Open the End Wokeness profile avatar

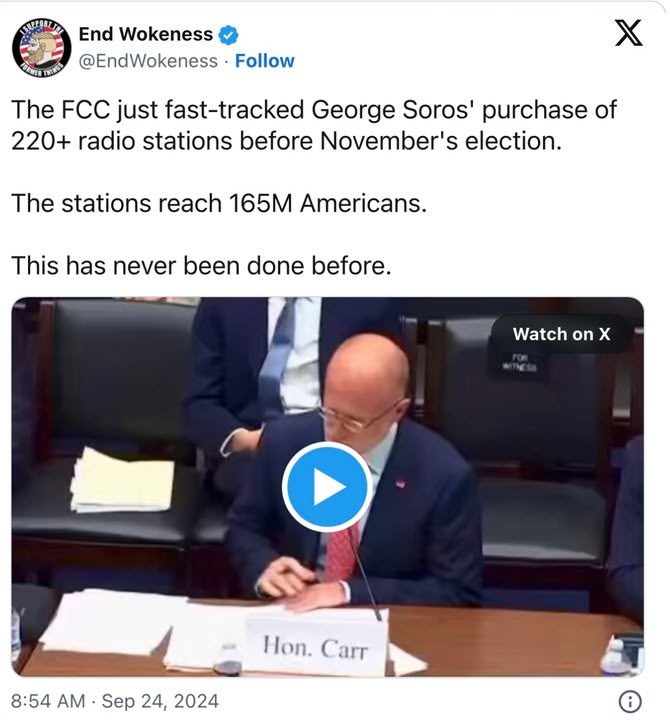coord(42,47)
